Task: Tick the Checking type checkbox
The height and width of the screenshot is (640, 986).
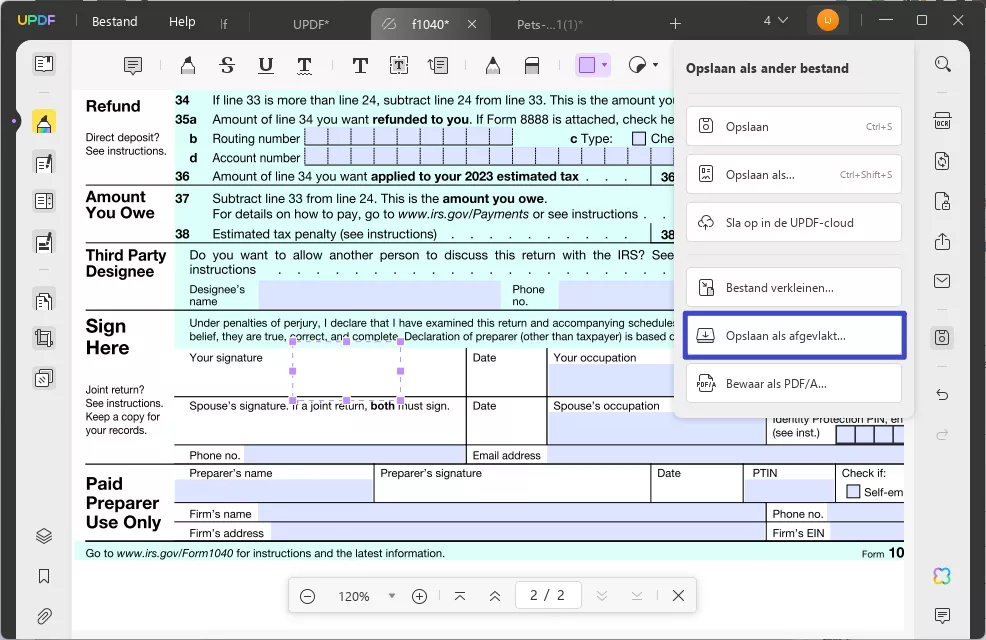Action: click(x=639, y=138)
